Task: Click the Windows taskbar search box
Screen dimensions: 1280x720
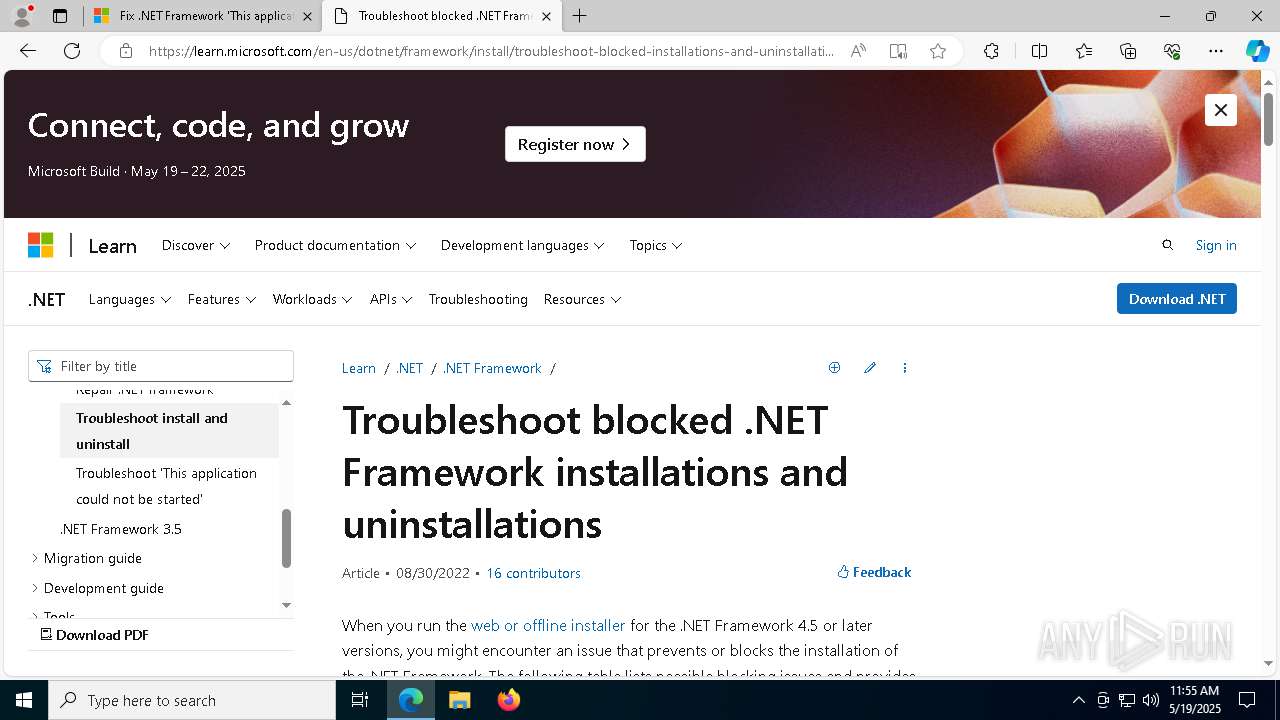Action: 192,700
